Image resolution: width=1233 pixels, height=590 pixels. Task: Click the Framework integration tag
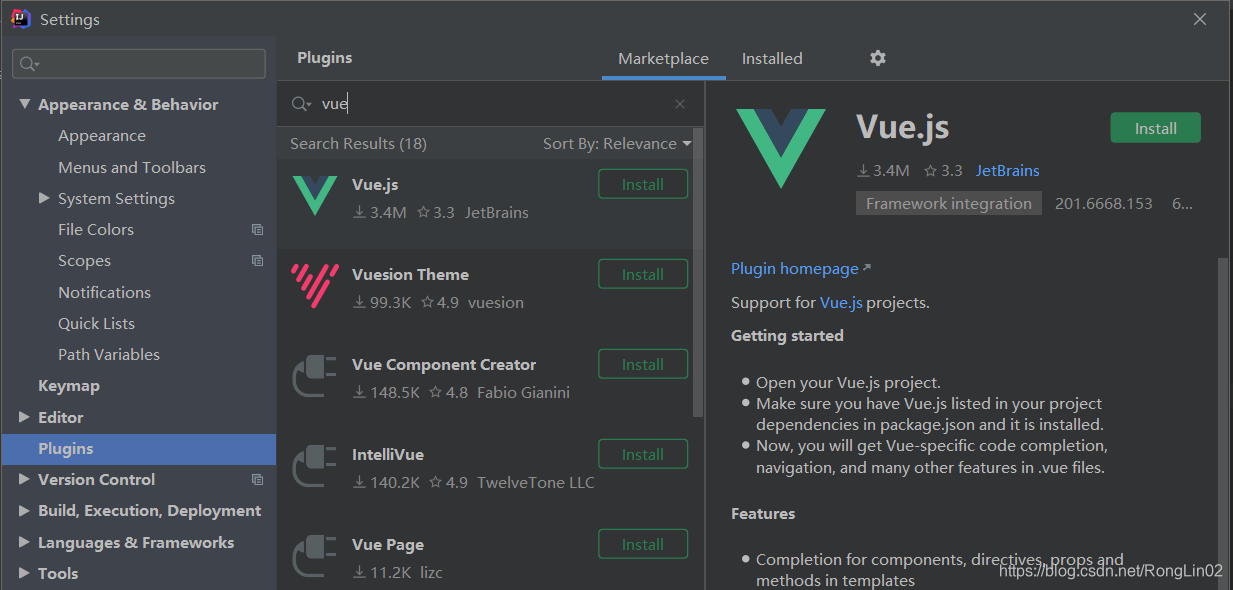pyautogui.click(x=949, y=203)
